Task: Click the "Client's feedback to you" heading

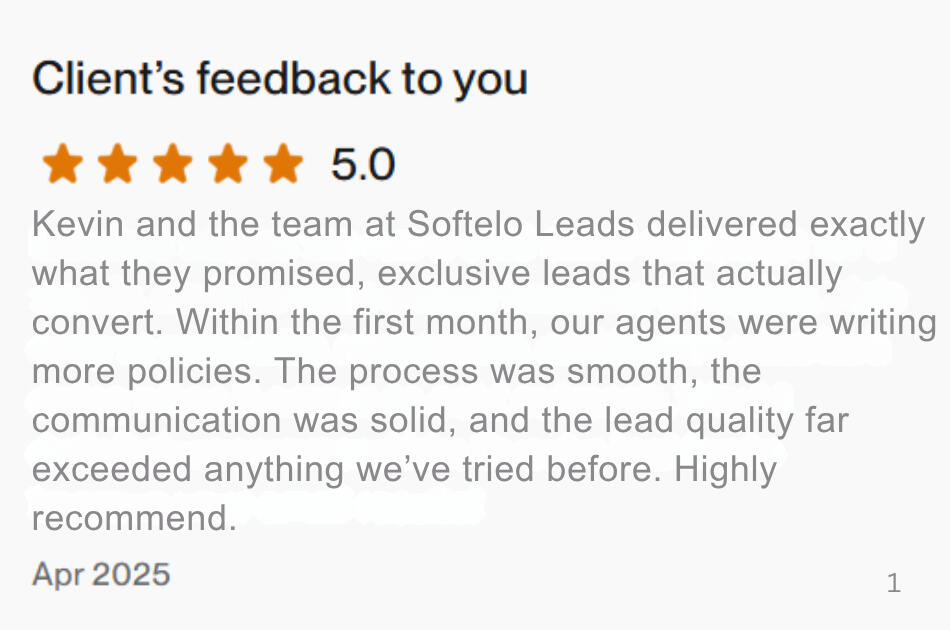Action: click(x=280, y=79)
